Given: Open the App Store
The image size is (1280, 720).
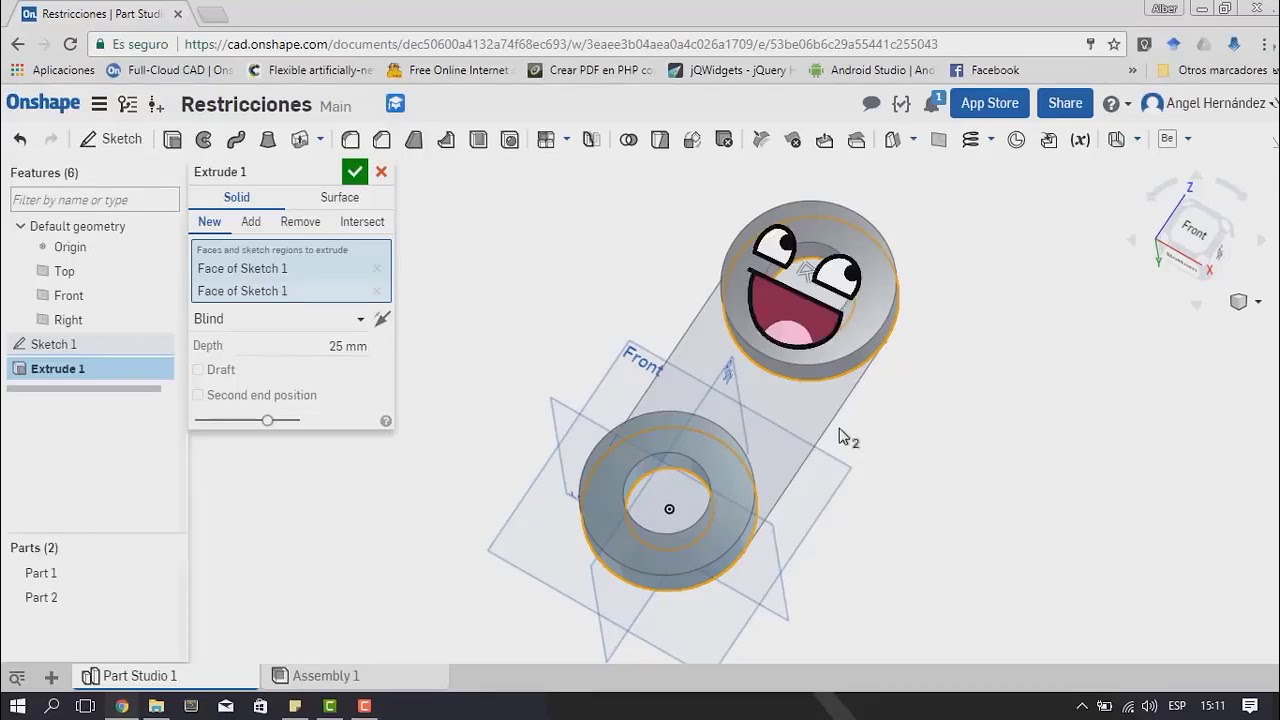Looking at the screenshot, I should point(989,103).
